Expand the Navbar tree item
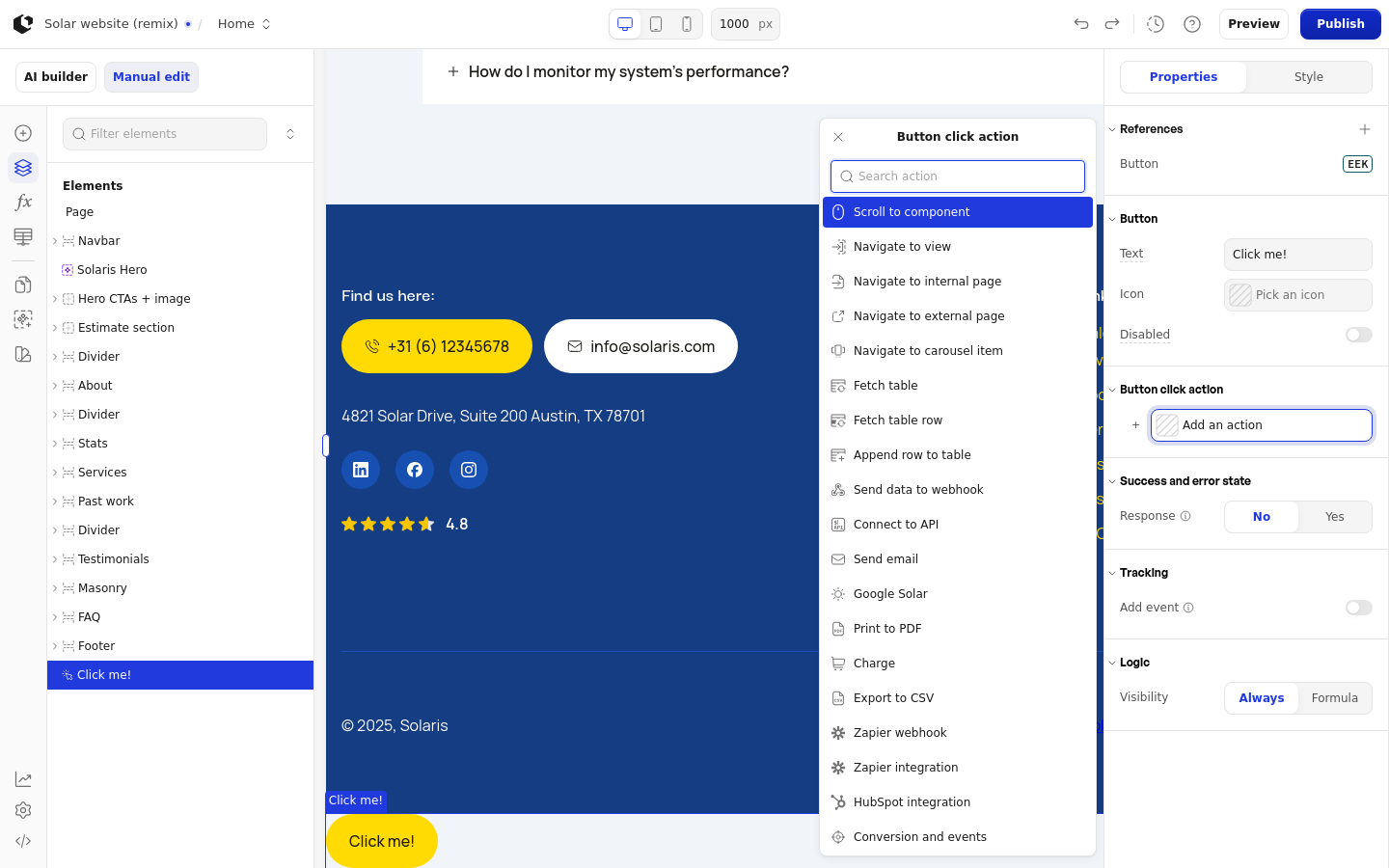This screenshot has width=1389, height=868. 55,241
